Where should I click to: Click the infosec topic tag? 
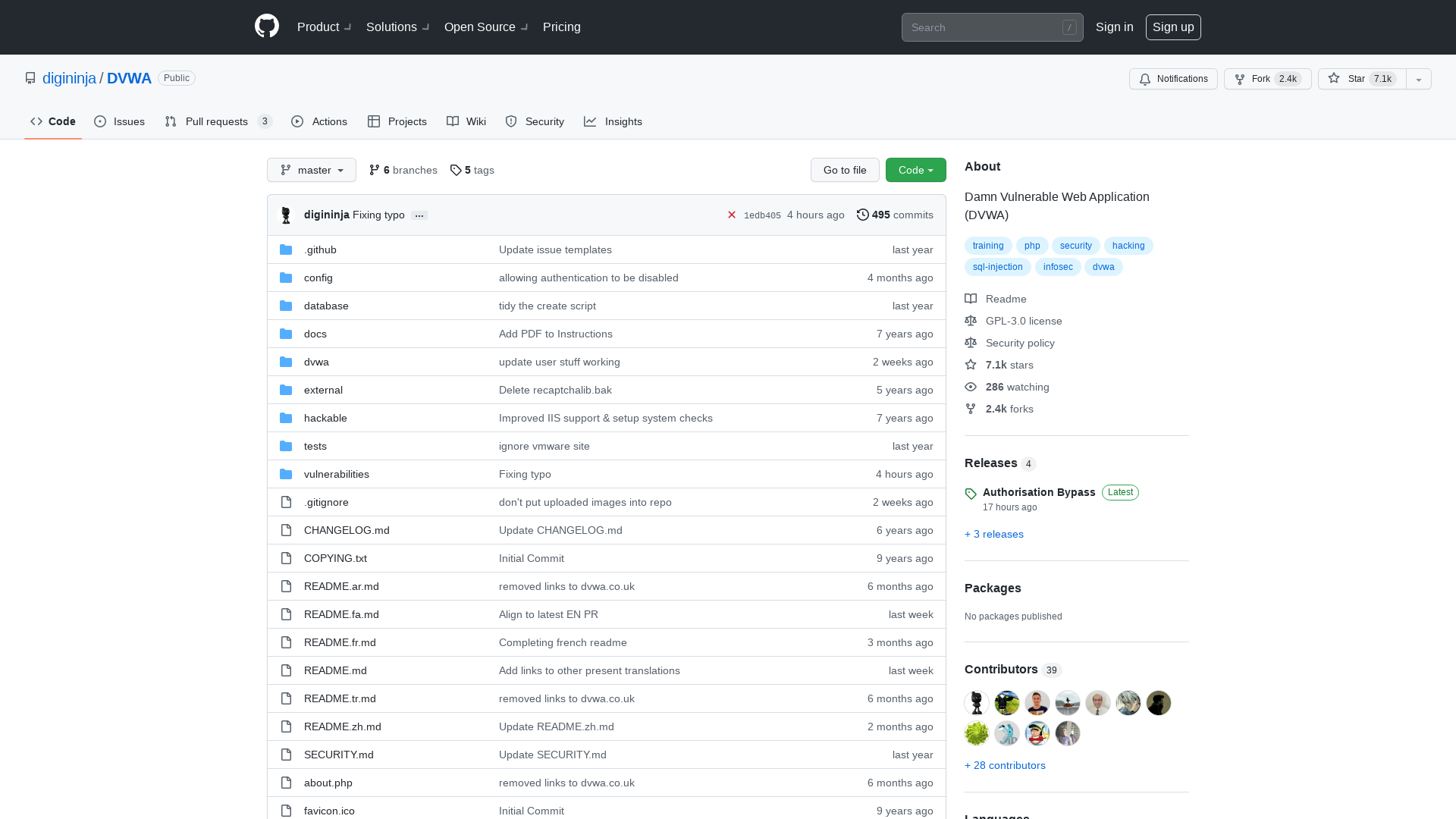[1058, 267]
